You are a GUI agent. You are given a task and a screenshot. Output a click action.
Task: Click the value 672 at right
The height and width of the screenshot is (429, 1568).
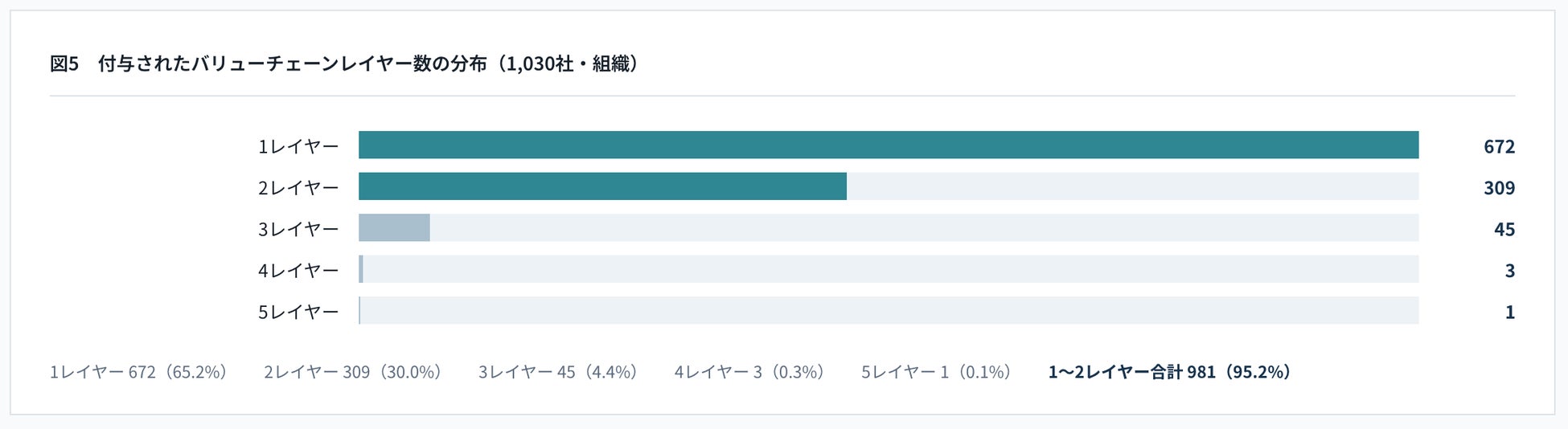pyautogui.click(x=1499, y=146)
